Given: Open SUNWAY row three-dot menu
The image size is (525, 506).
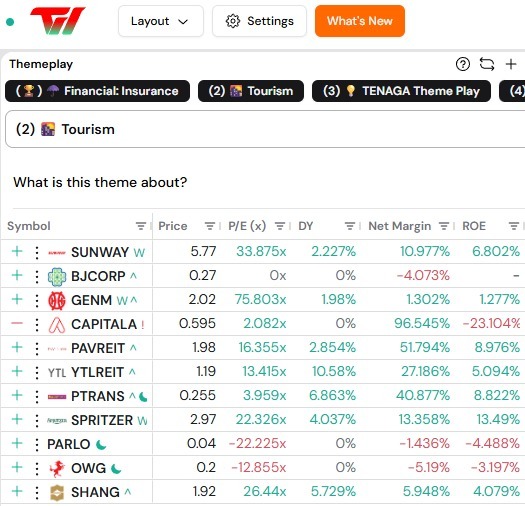Looking at the screenshot, I should (37, 252).
